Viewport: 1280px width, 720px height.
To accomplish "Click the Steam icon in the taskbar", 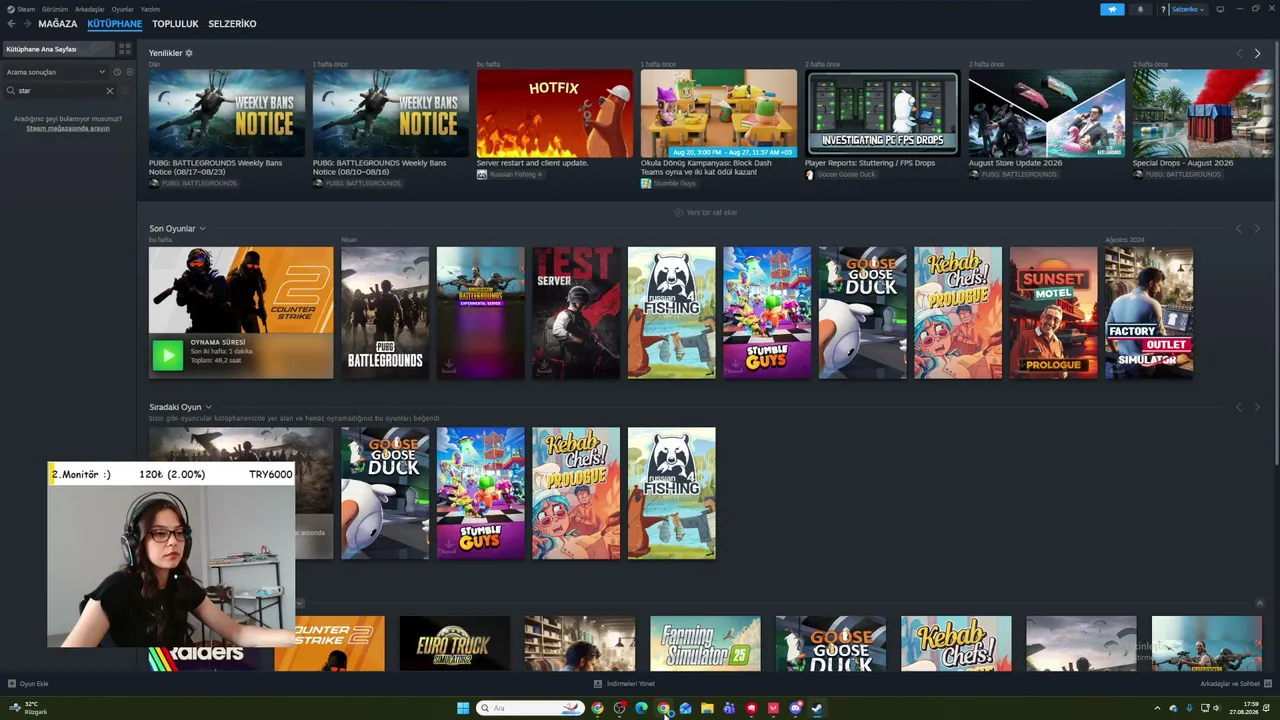I will tap(817, 708).
